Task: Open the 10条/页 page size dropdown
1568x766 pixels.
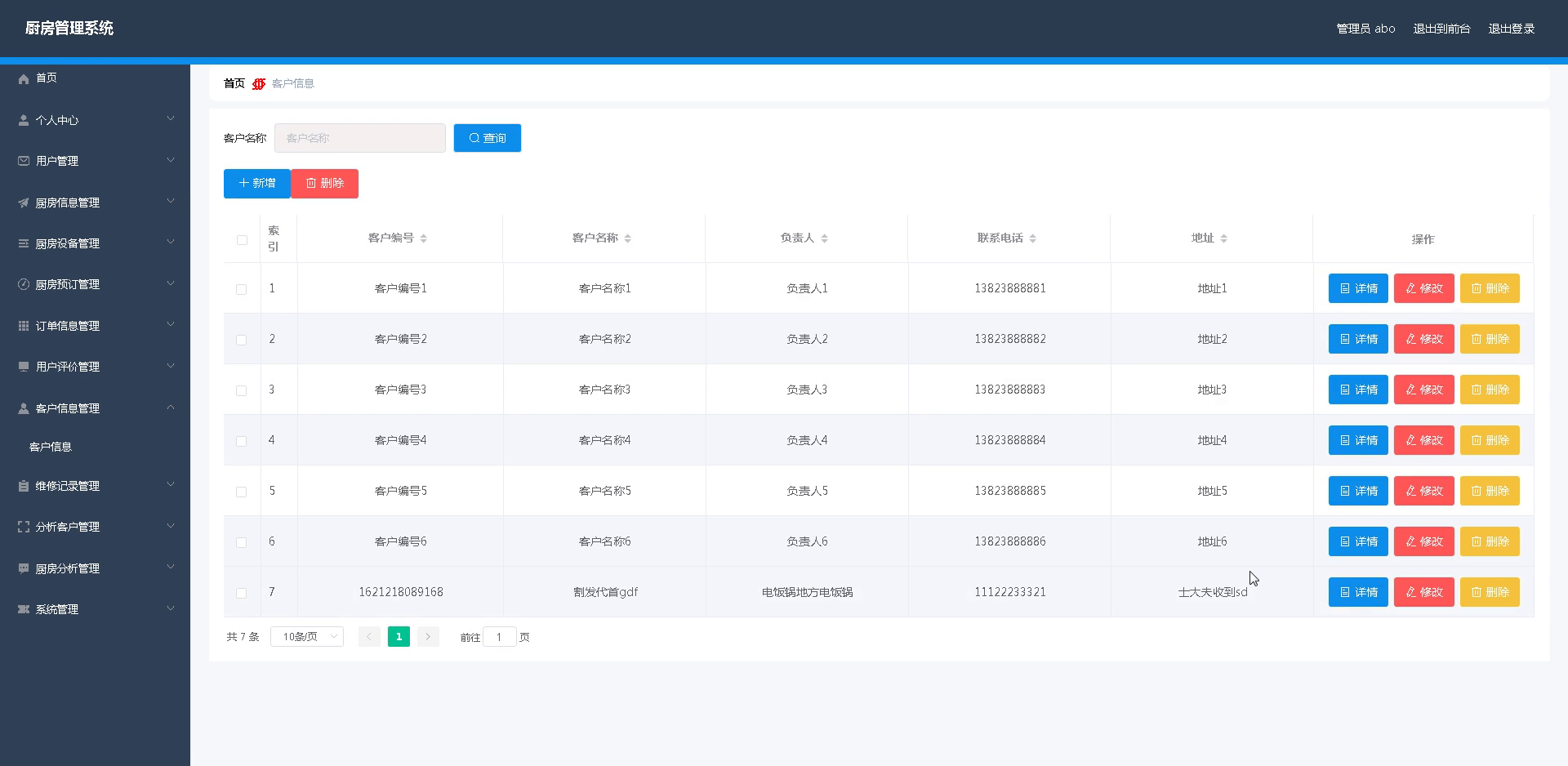Action: [x=307, y=637]
